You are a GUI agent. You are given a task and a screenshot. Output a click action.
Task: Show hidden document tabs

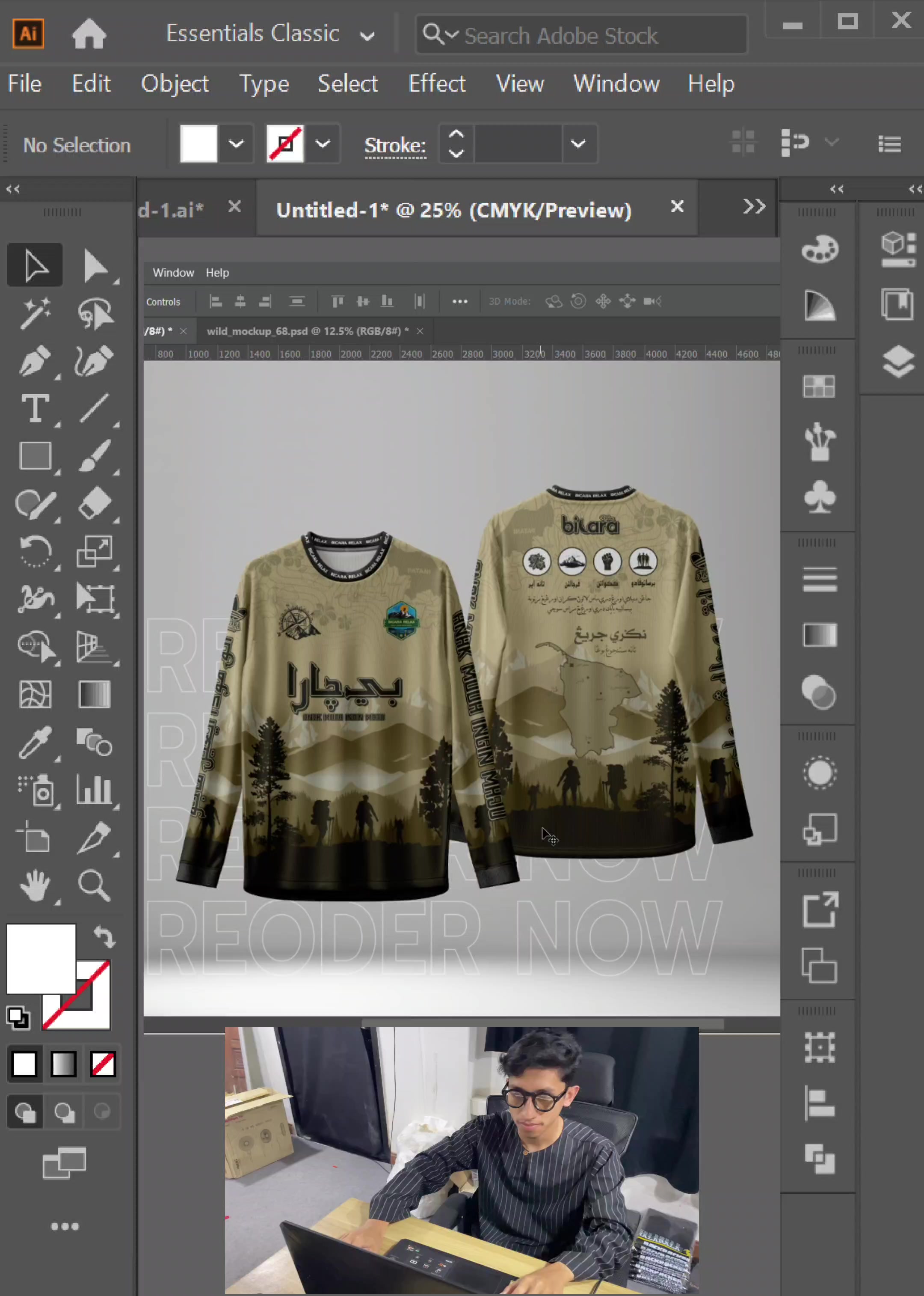point(754,206)
